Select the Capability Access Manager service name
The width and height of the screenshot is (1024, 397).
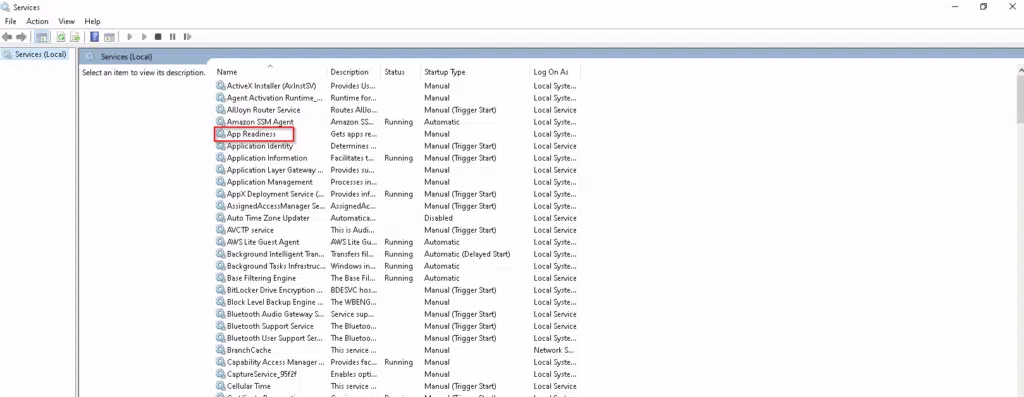click(x=275, y=362)
